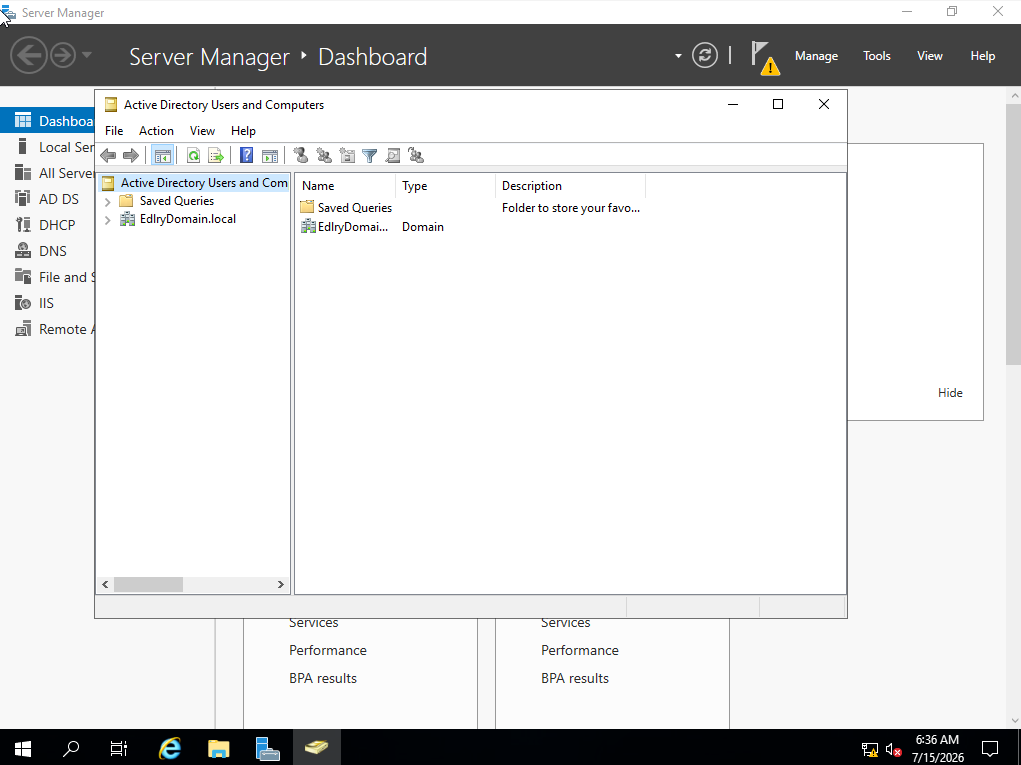1021x765 pixels.
Task: Click the Hide link in Server Manager
Action: point(950,393)
